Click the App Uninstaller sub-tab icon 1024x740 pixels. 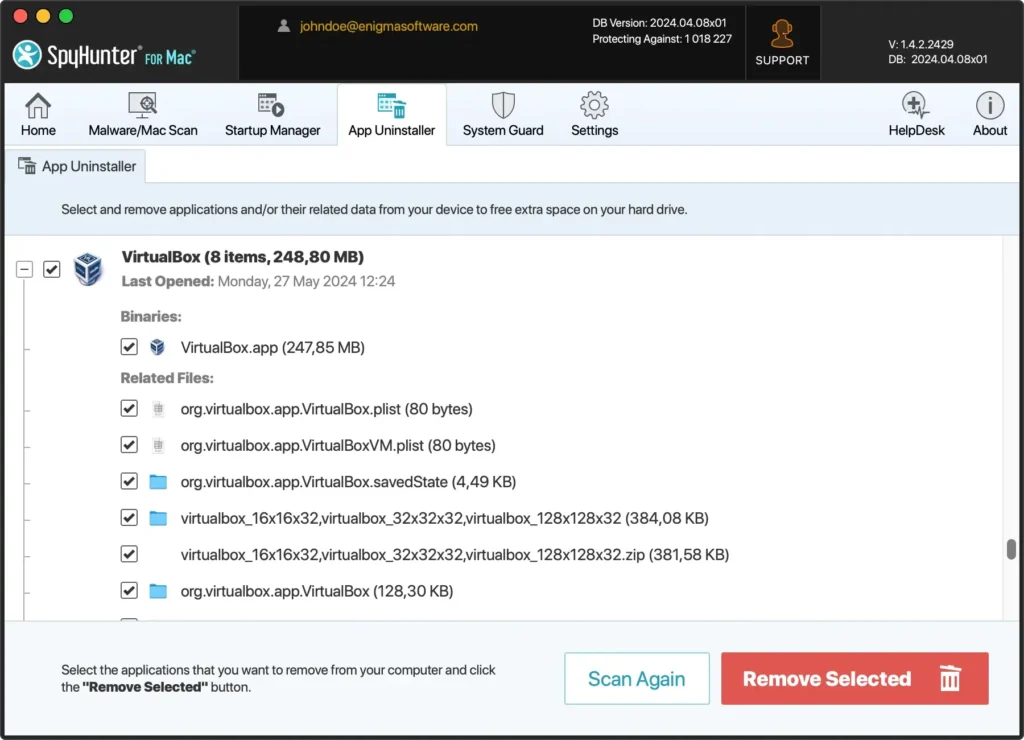(x=27, y=166)
